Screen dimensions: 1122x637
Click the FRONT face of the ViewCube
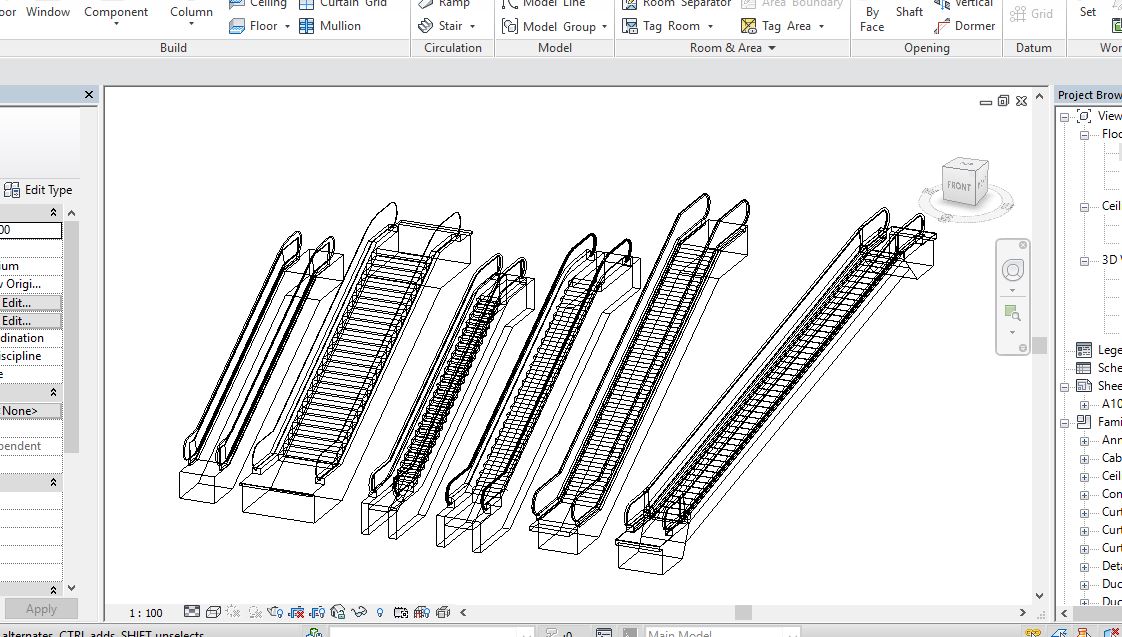click(x=958, y=186)
